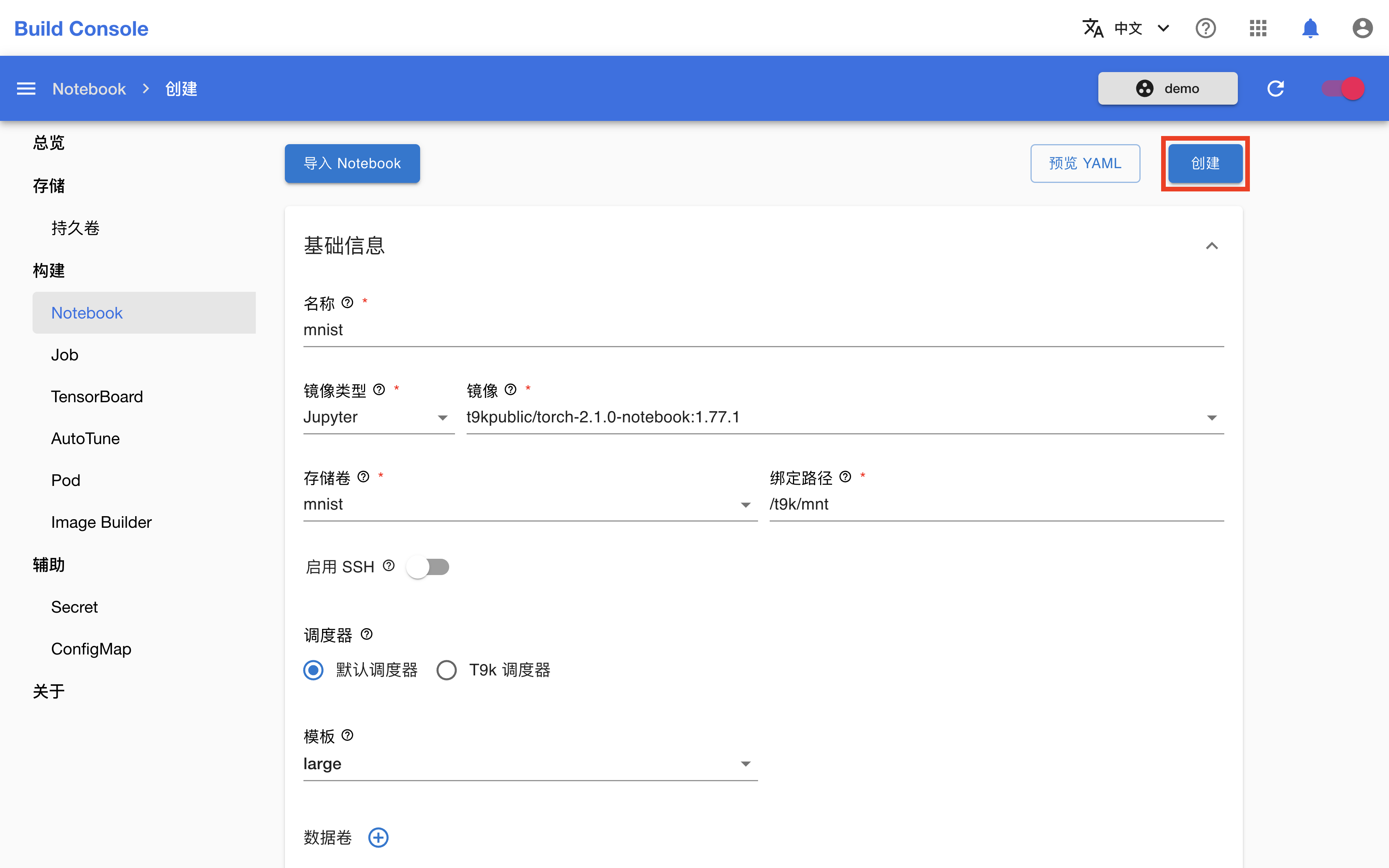Image resolution: width=1389 pixels, height=868 pixels.
Task: Click the 名称 input field with mnist
Action: pos(763,330)
